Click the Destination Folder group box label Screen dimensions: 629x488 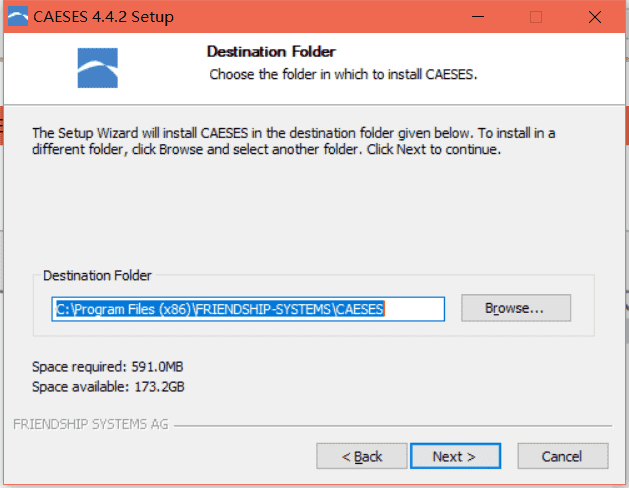tap(97, 275)
